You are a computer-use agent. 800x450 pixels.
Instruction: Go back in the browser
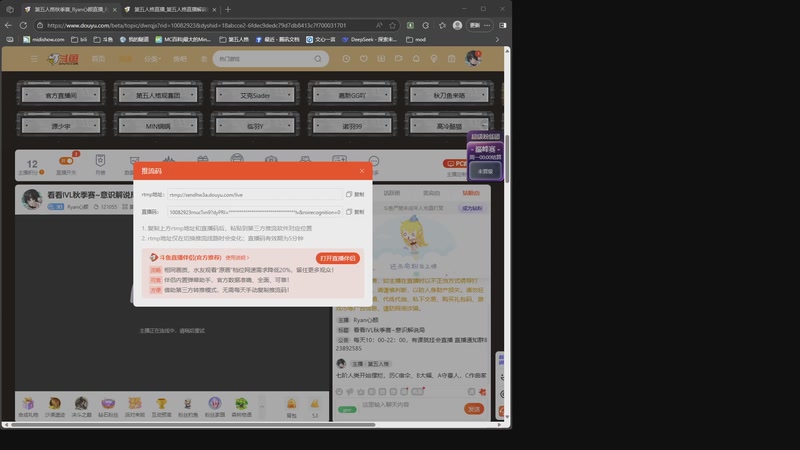pos(8,25)
